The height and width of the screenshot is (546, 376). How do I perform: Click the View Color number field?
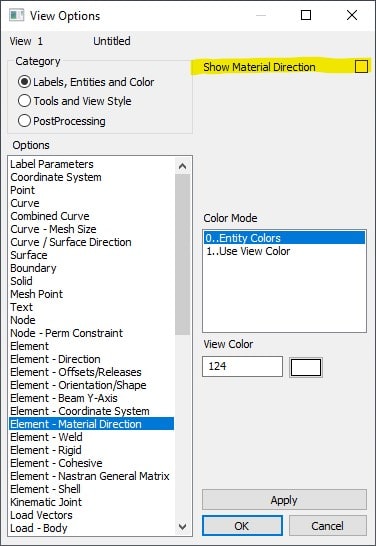[242, 366]
